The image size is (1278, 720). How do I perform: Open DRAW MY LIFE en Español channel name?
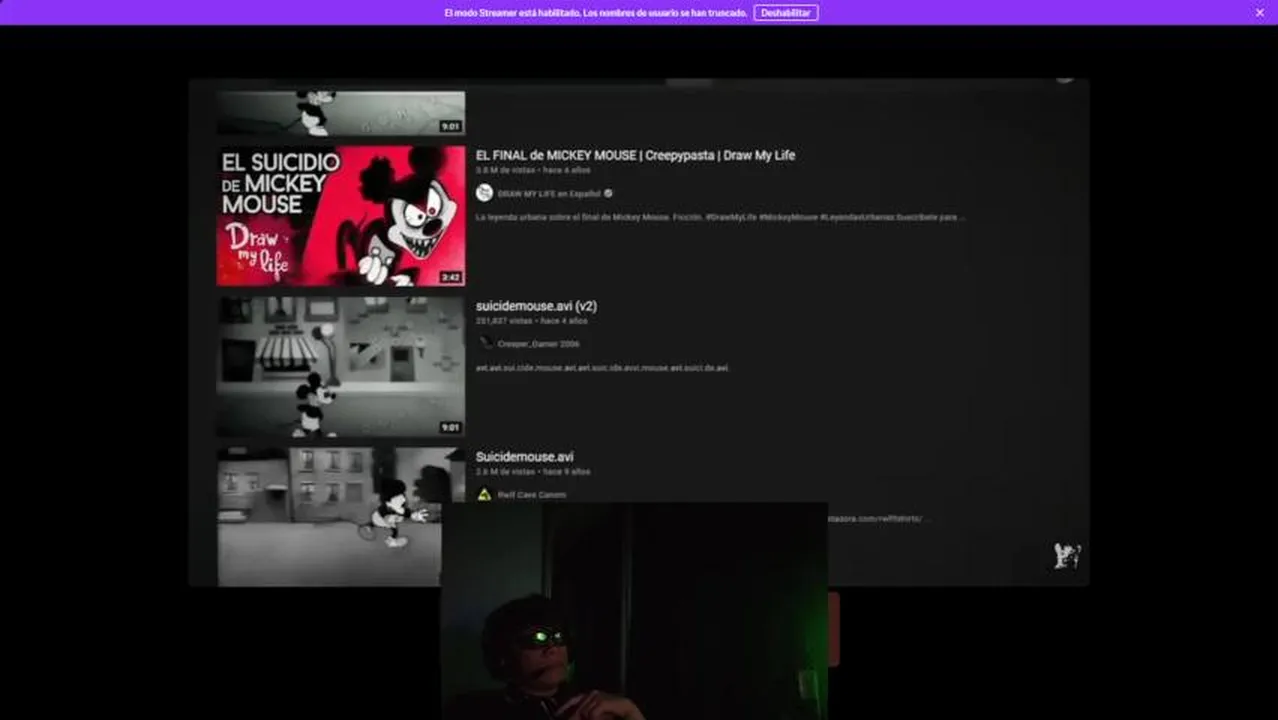click(x=549, y=194)
